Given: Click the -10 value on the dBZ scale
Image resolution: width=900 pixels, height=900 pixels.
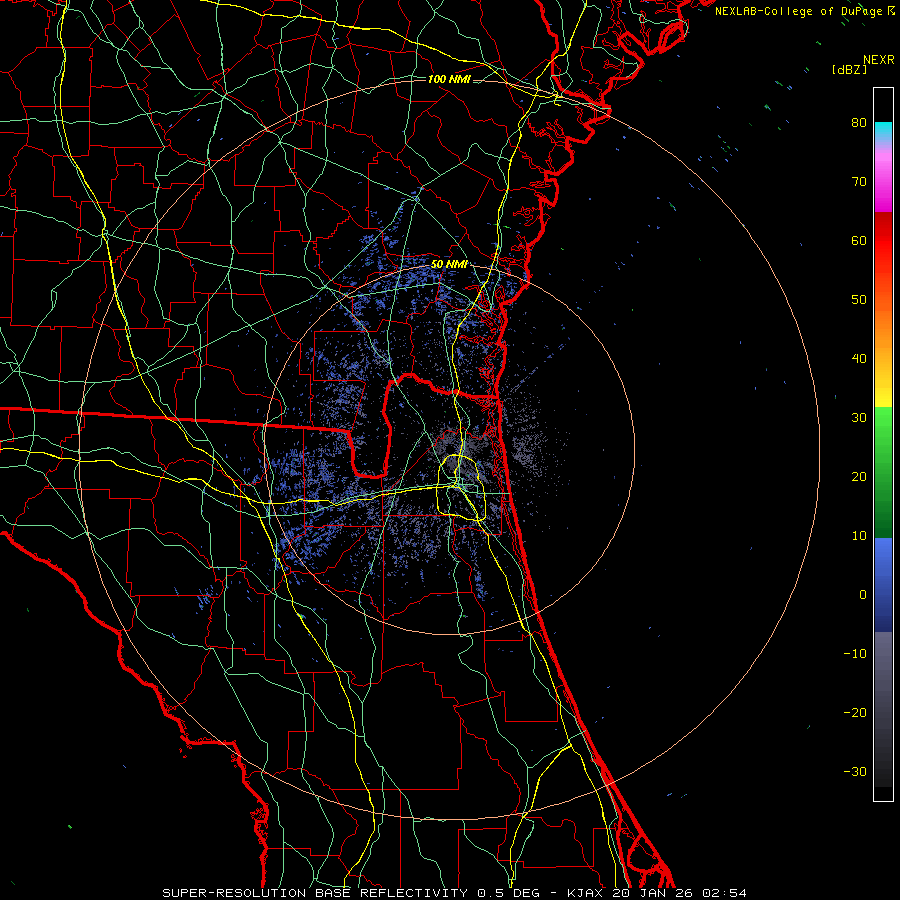Looking at the screenshot, I should point(855,654).
